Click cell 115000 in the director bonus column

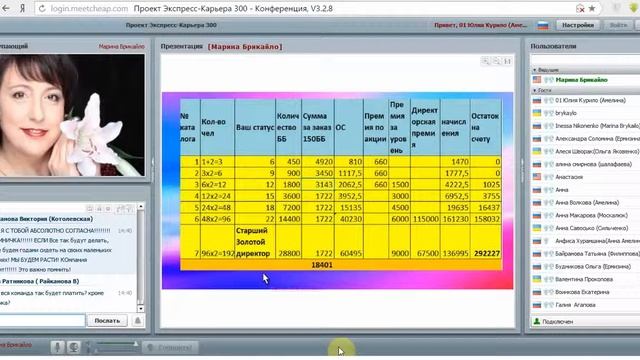point(425,219)
